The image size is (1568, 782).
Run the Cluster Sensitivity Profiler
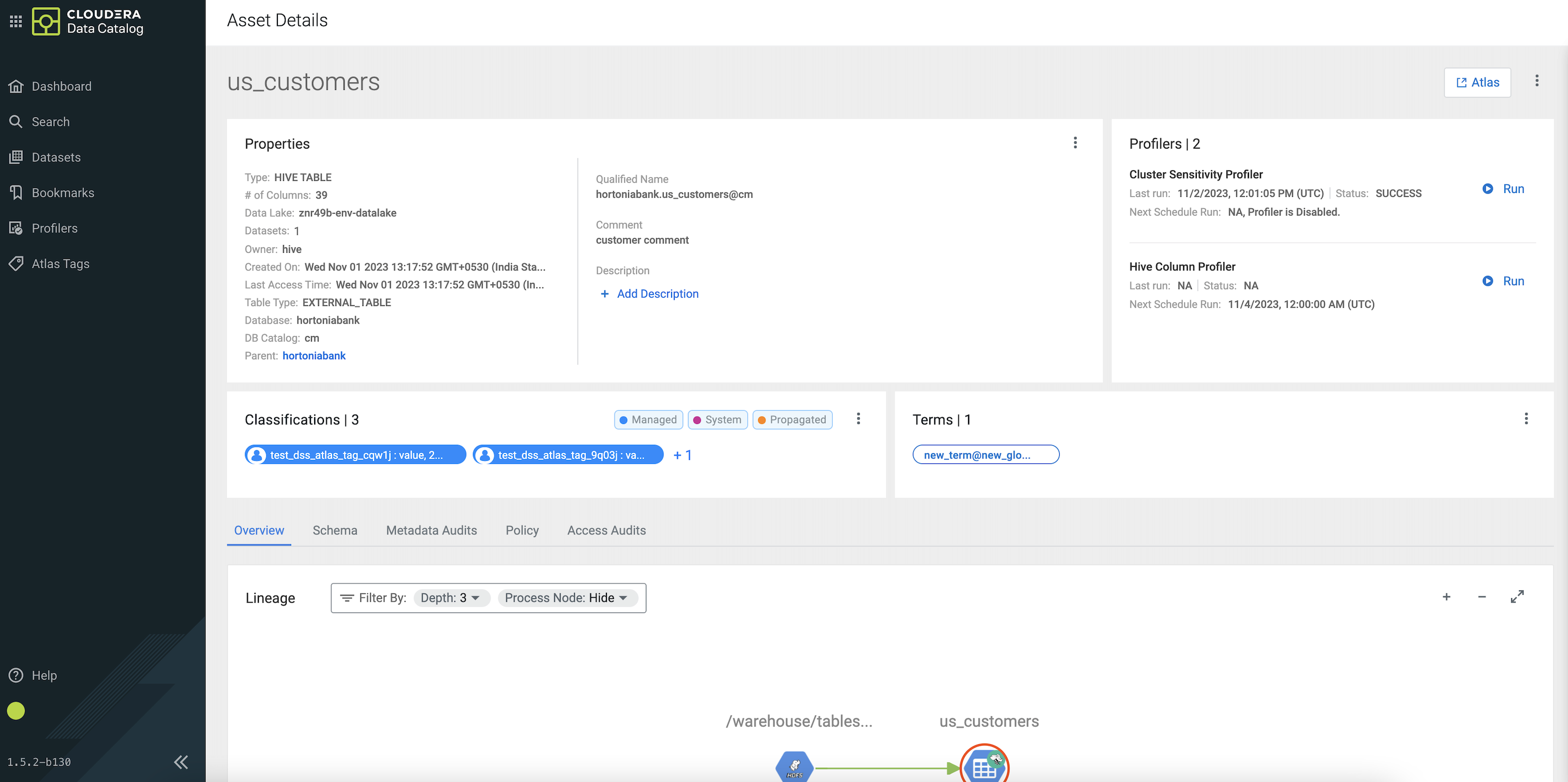click(x=1503, y=189)
